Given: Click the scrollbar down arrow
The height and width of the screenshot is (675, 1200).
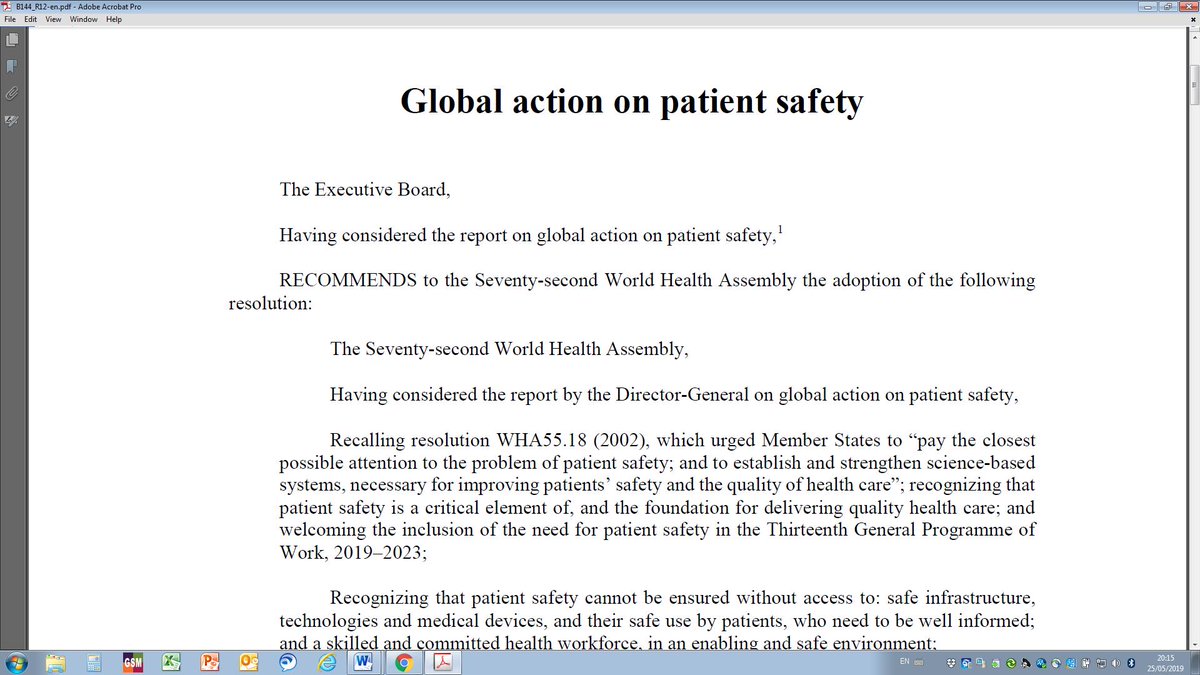Looking at the screenshot, I should pos(1193,645).
